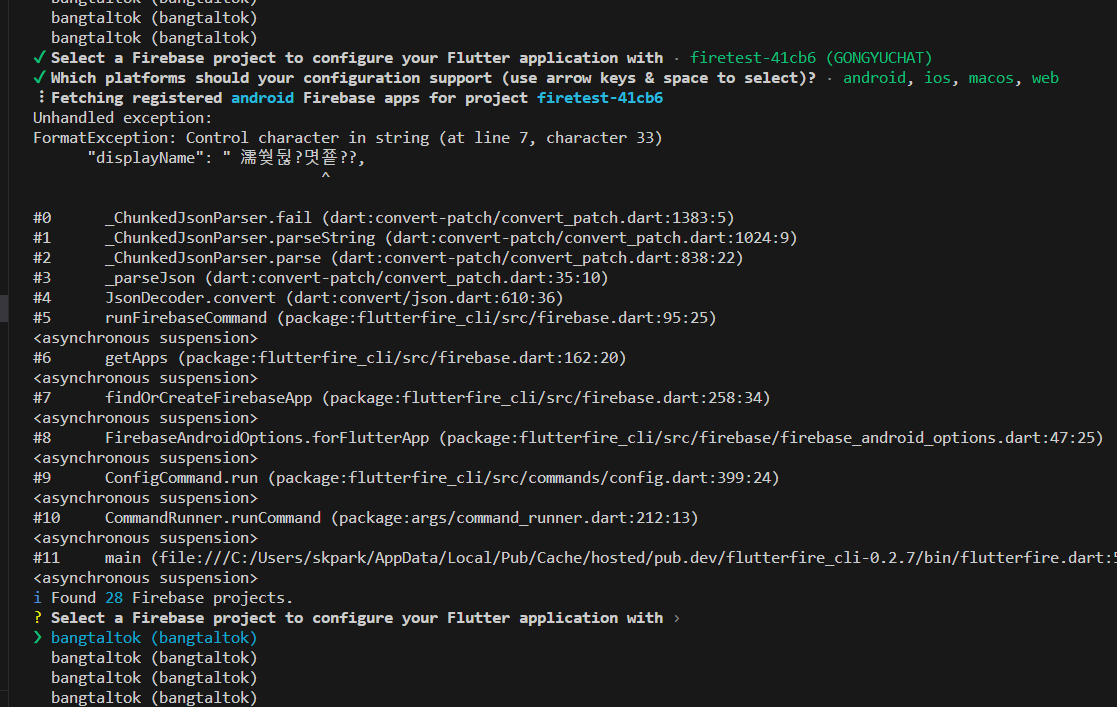Click "(at line 7, character 33)" text

point(551,138)
